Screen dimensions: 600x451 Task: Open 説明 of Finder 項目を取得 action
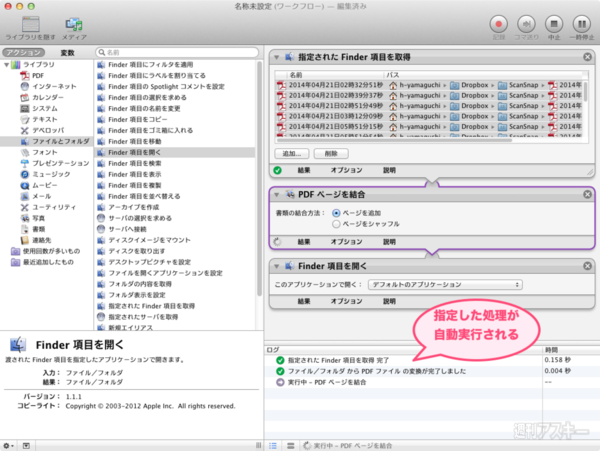(390, 170)
